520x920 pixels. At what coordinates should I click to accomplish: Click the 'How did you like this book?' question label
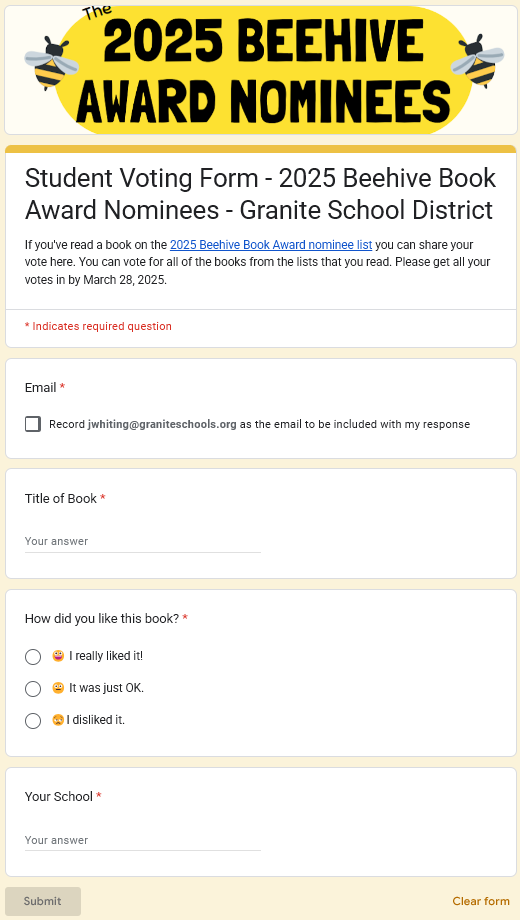[102, 618]
